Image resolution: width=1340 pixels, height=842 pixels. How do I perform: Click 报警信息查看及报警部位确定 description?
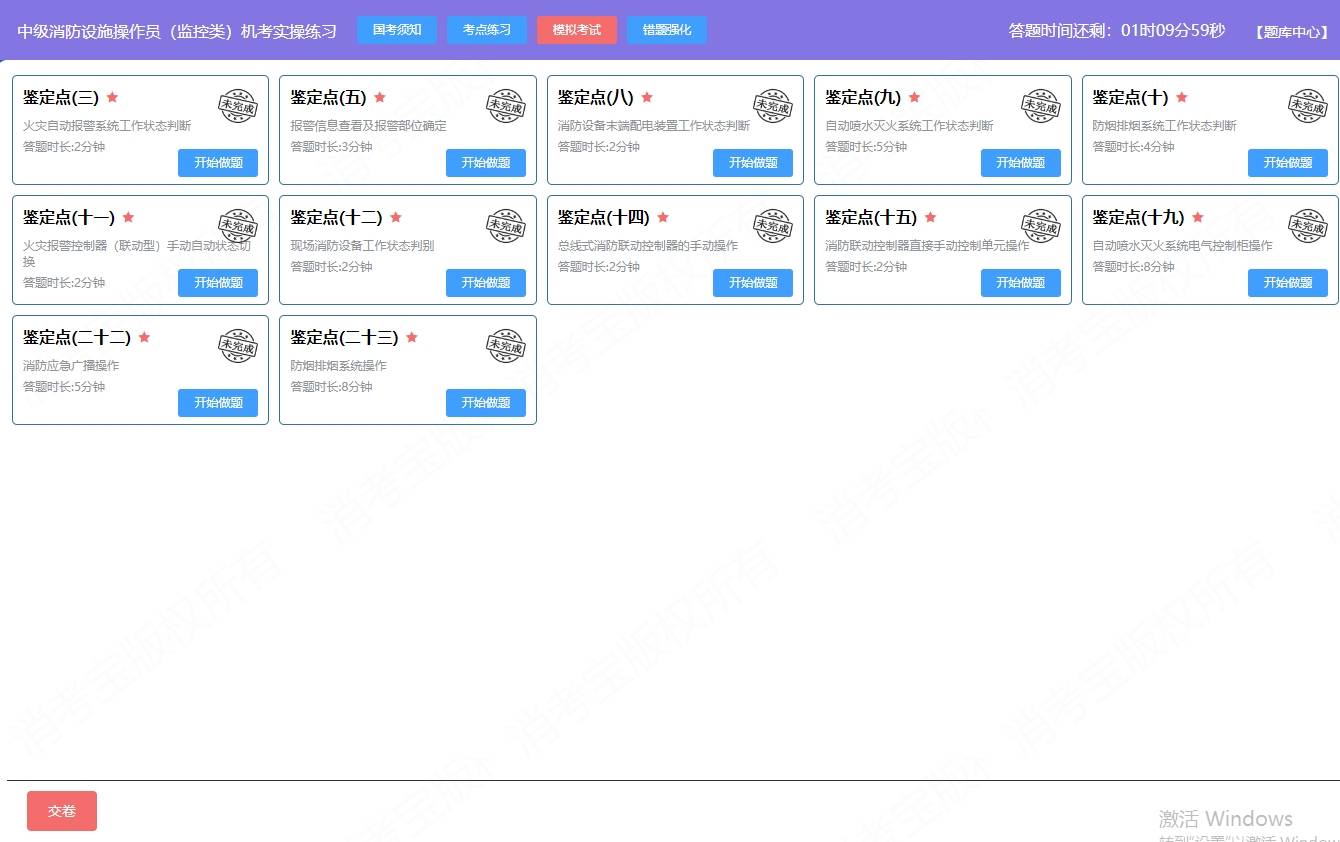coord(369,126)
